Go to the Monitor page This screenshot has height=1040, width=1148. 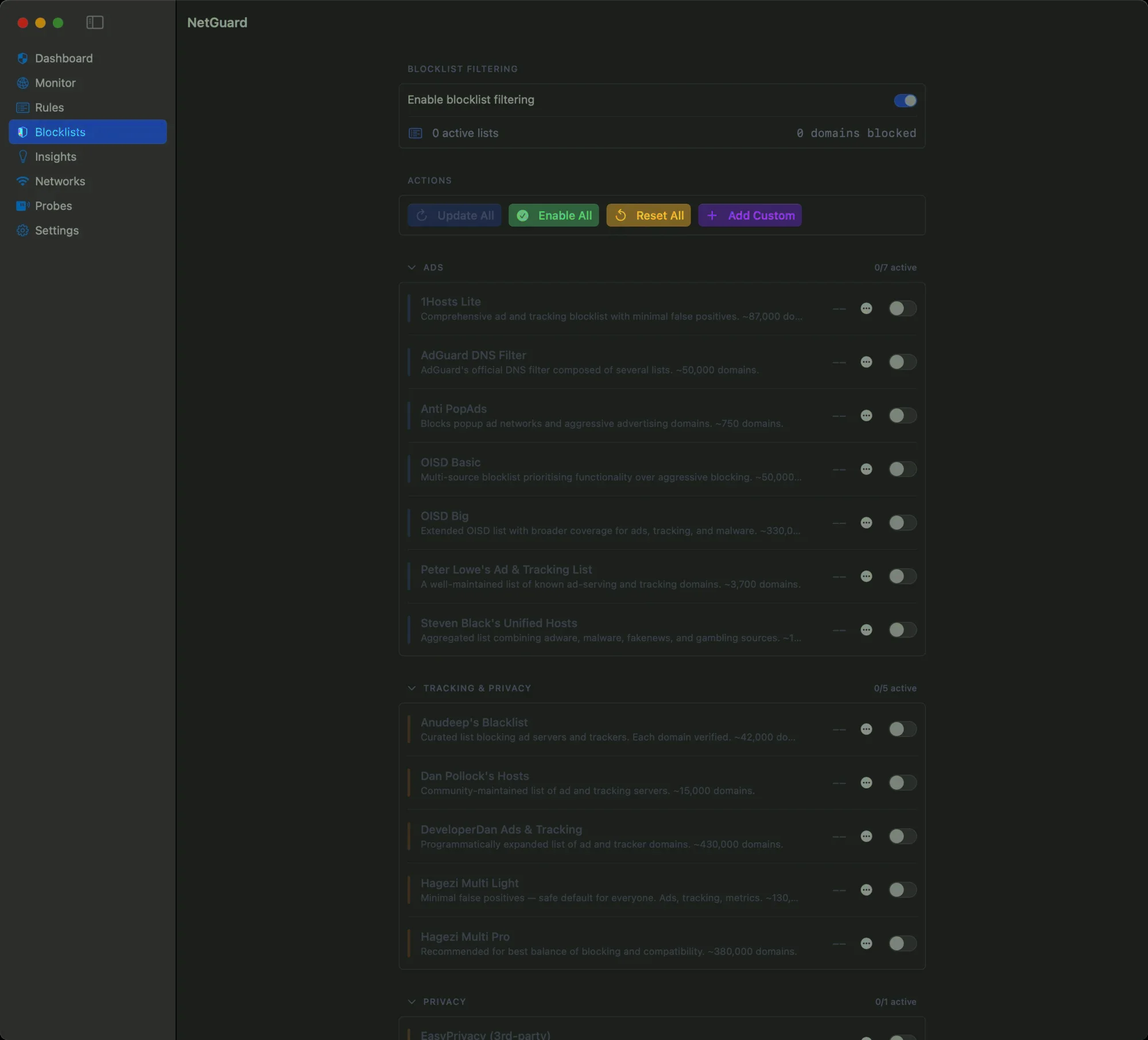click(88, 83)
